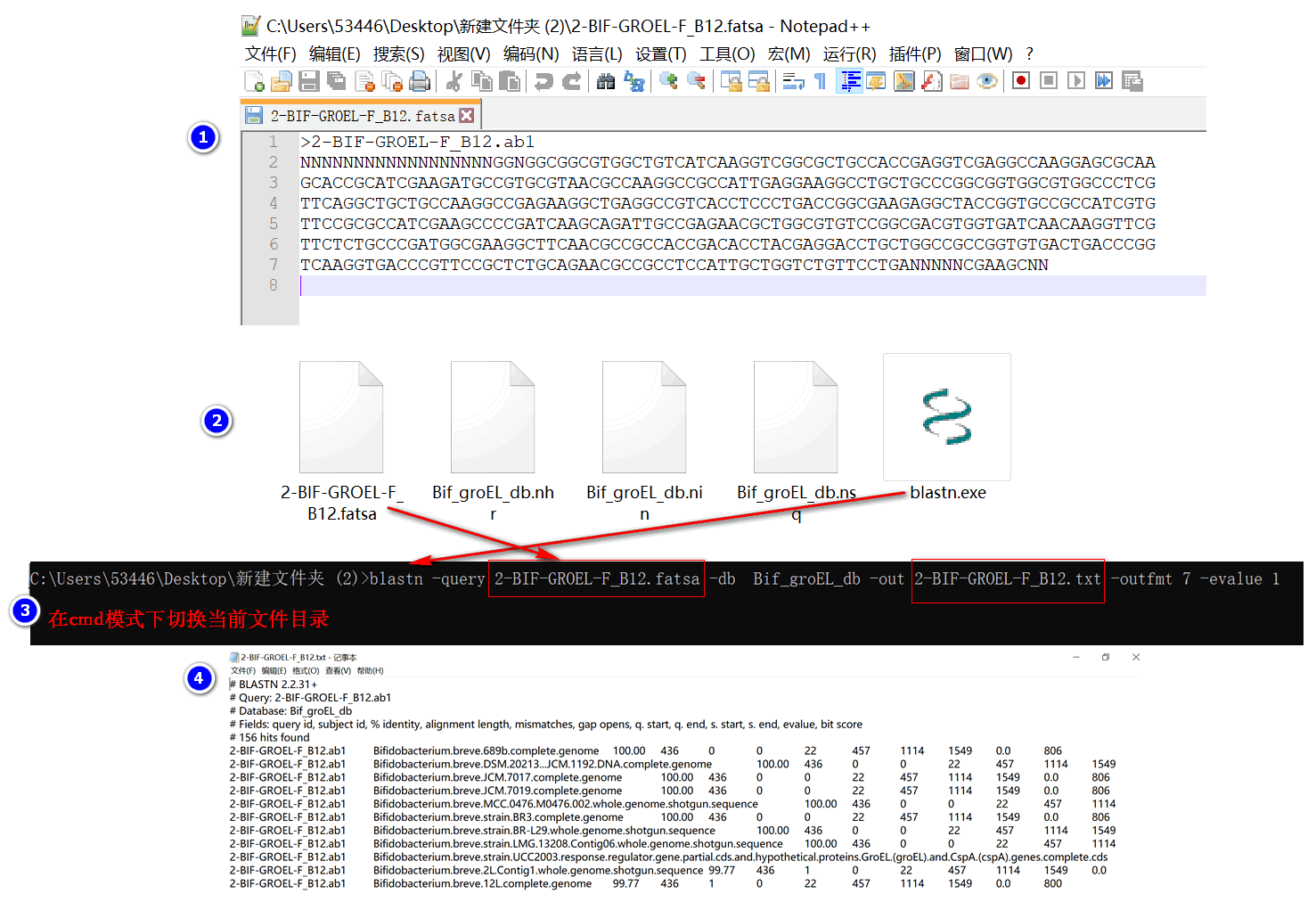Click the Redo arrow icon
The image size is (1316, 902).
click(571, 82)
